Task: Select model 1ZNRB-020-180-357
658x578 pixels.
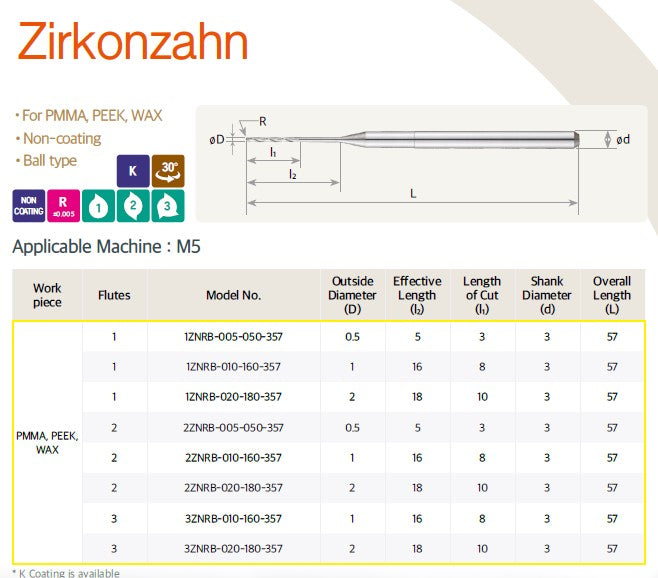Action: 233,397
